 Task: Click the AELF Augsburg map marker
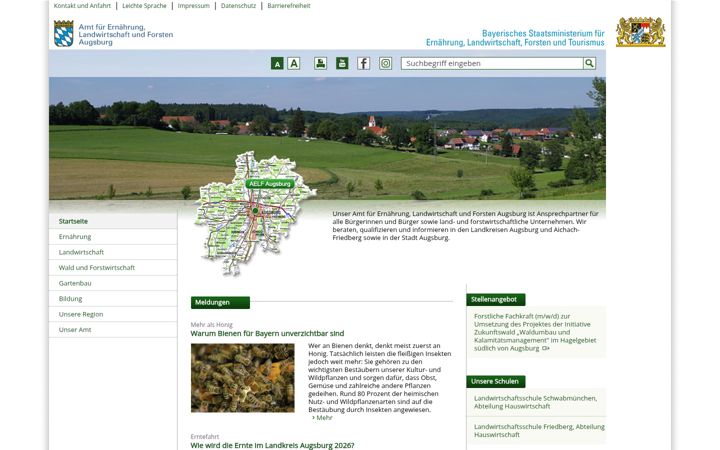point(270,184)
